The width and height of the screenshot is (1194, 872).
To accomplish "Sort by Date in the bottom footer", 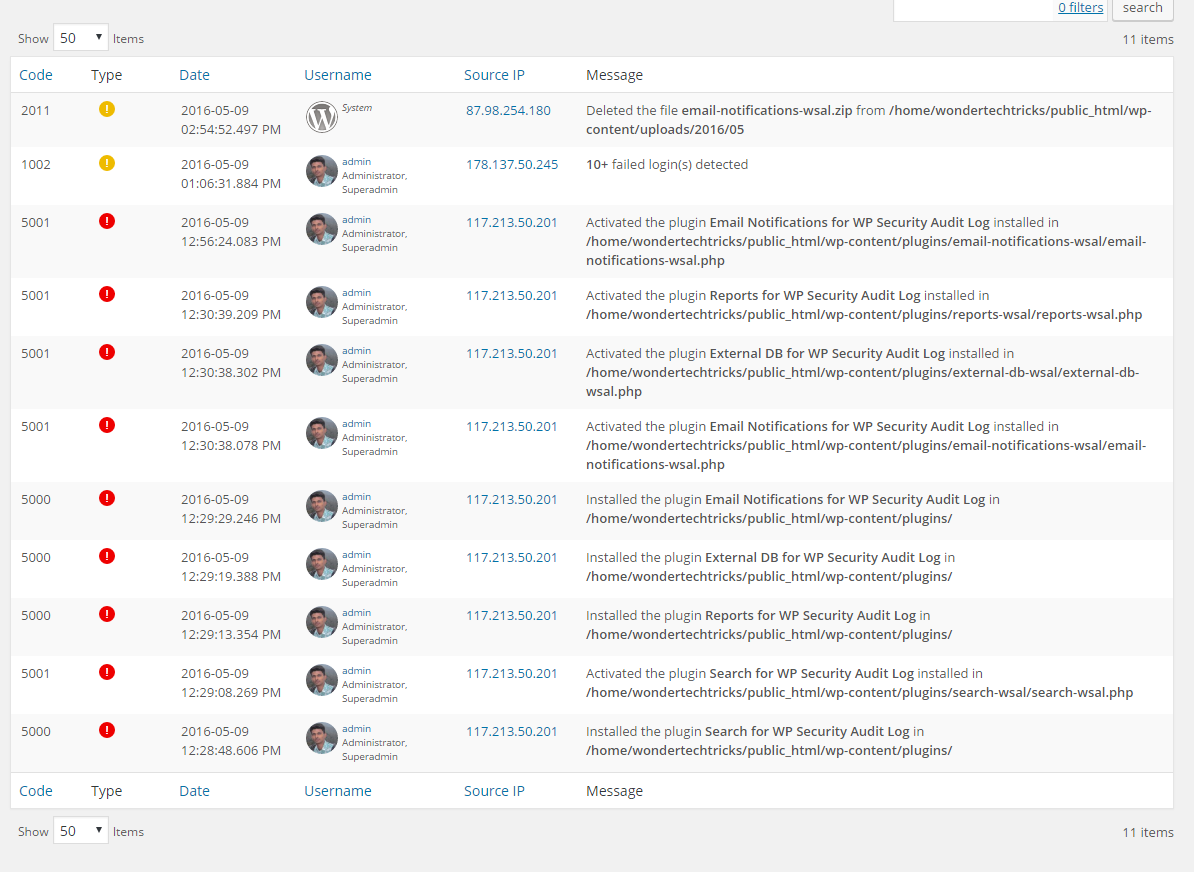I will [194, 791].
